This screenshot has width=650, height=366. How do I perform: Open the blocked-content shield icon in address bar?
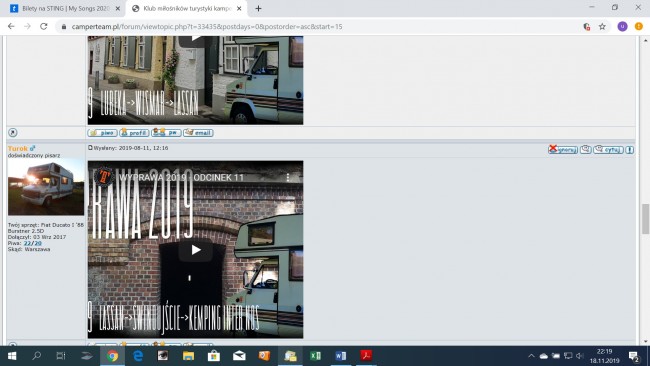586,27
